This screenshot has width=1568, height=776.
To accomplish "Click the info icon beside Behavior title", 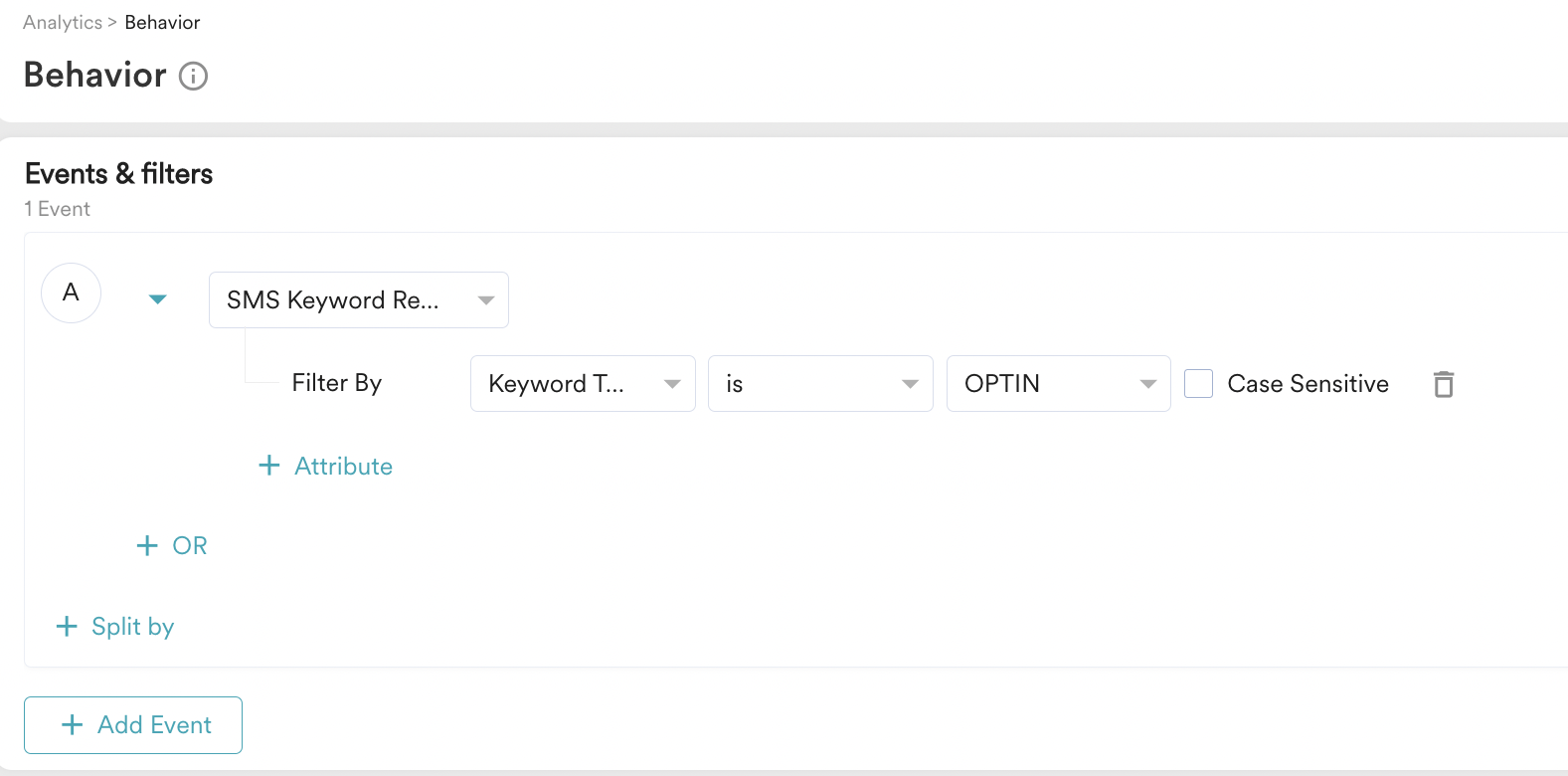I will [193, 77].
